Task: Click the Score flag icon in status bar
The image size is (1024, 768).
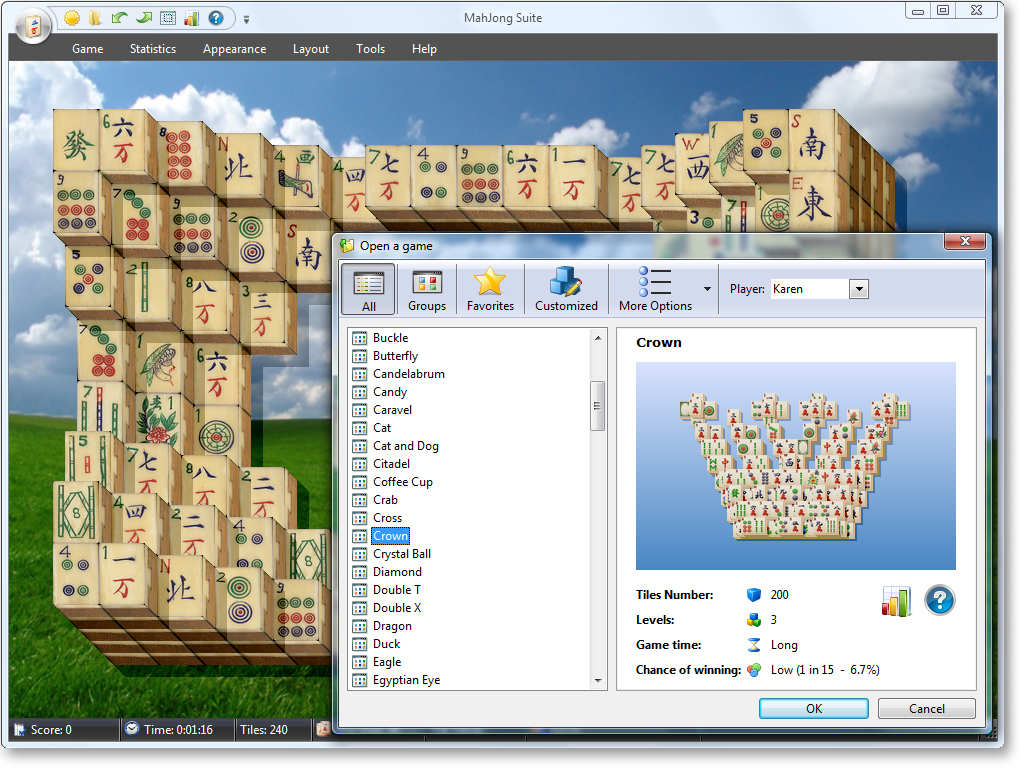Action: pos(20,729)
